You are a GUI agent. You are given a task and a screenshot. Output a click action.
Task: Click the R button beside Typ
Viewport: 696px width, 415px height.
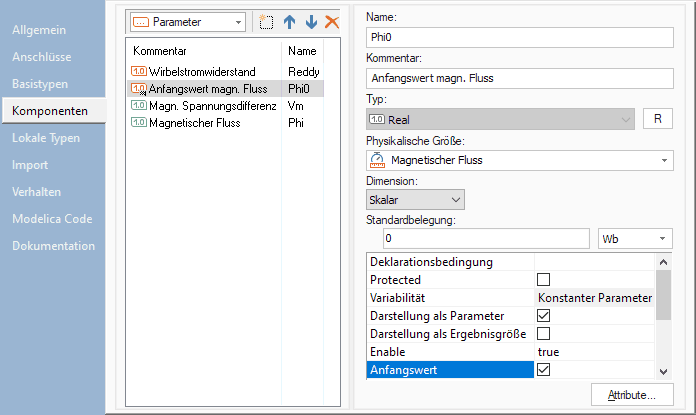(x=657, y=119)
